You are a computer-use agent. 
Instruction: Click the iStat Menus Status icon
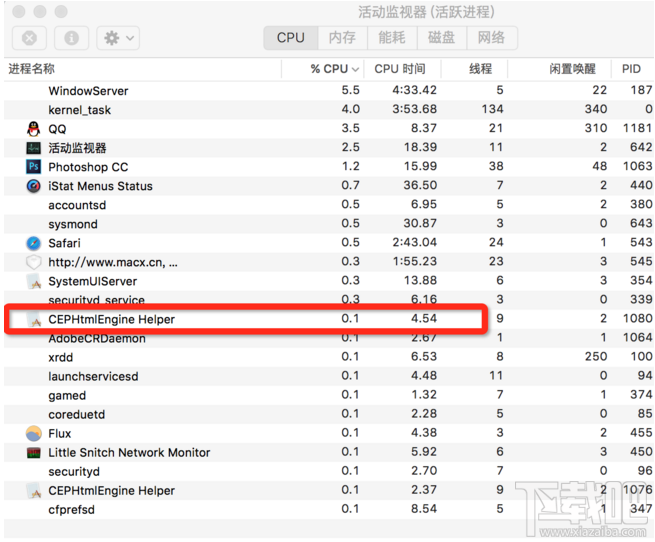pyautogui.click(x=33, y=186)
